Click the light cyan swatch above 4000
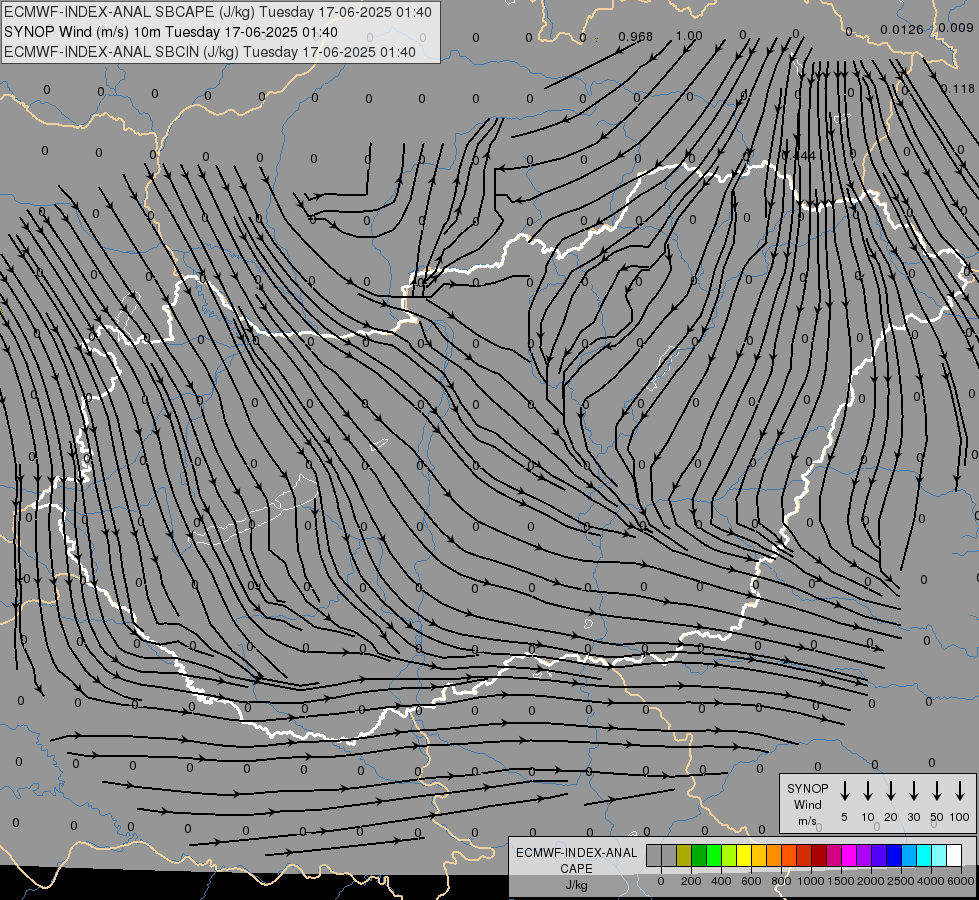 click(x=939, y=855)
